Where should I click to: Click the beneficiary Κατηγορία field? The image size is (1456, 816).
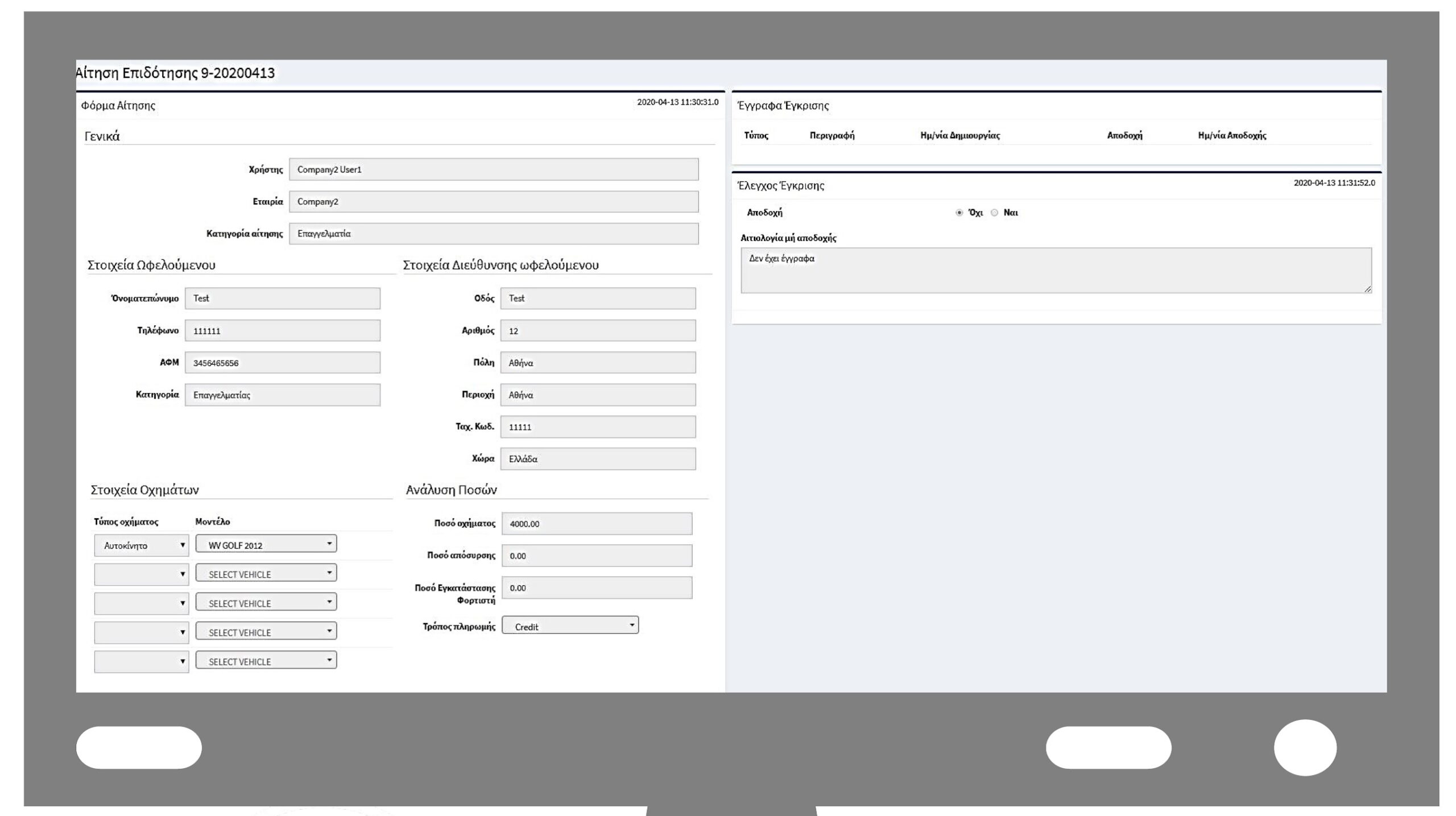coord(283,395)
